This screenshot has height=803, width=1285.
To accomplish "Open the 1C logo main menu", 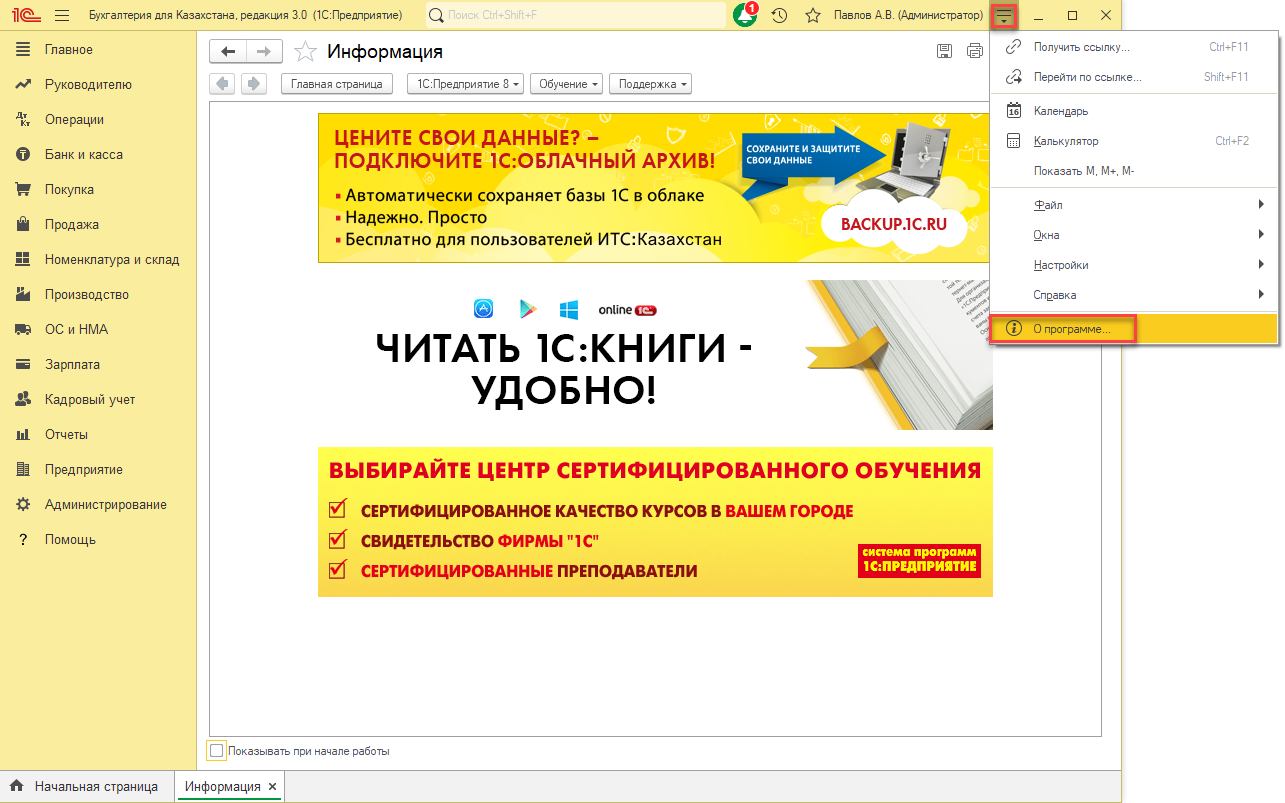I will click(x=25, y=15).
